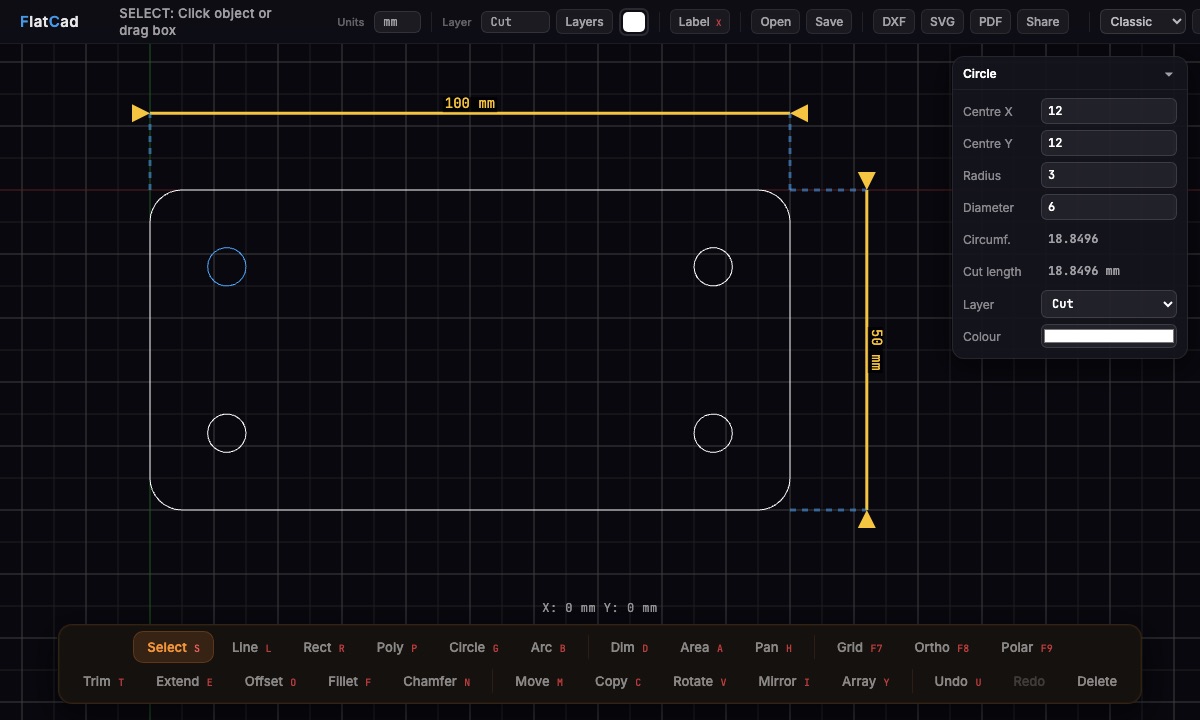Open the Layers manager
The width and height of the screenshot is (1200, 720).
[x=584, y=22]
